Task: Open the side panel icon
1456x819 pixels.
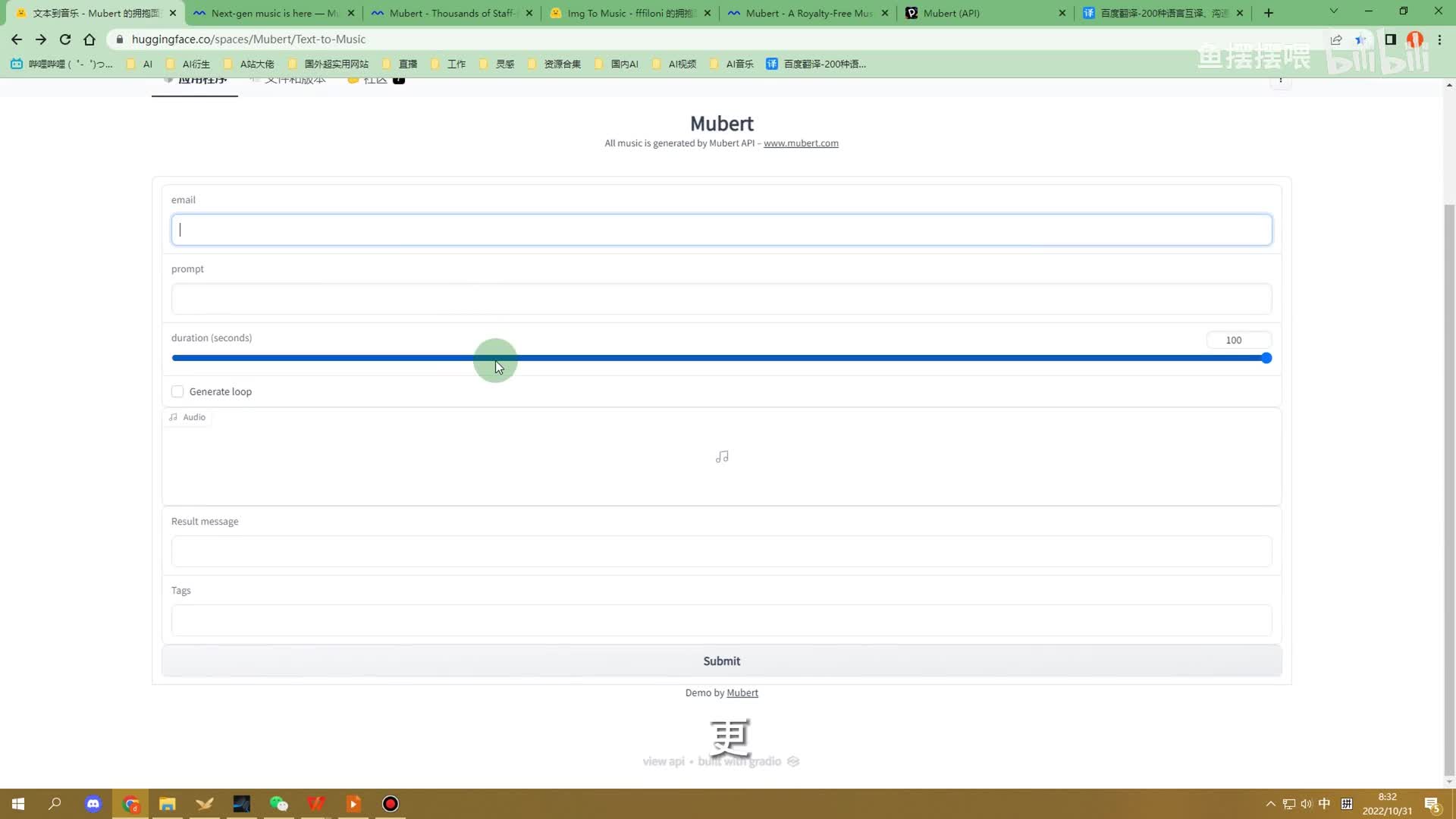Action: (x=1390, y=39)
